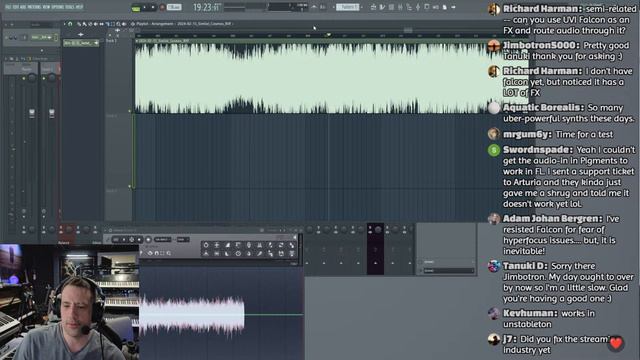Click the Edison round record button
640x360 pixels.
point(148,240)
